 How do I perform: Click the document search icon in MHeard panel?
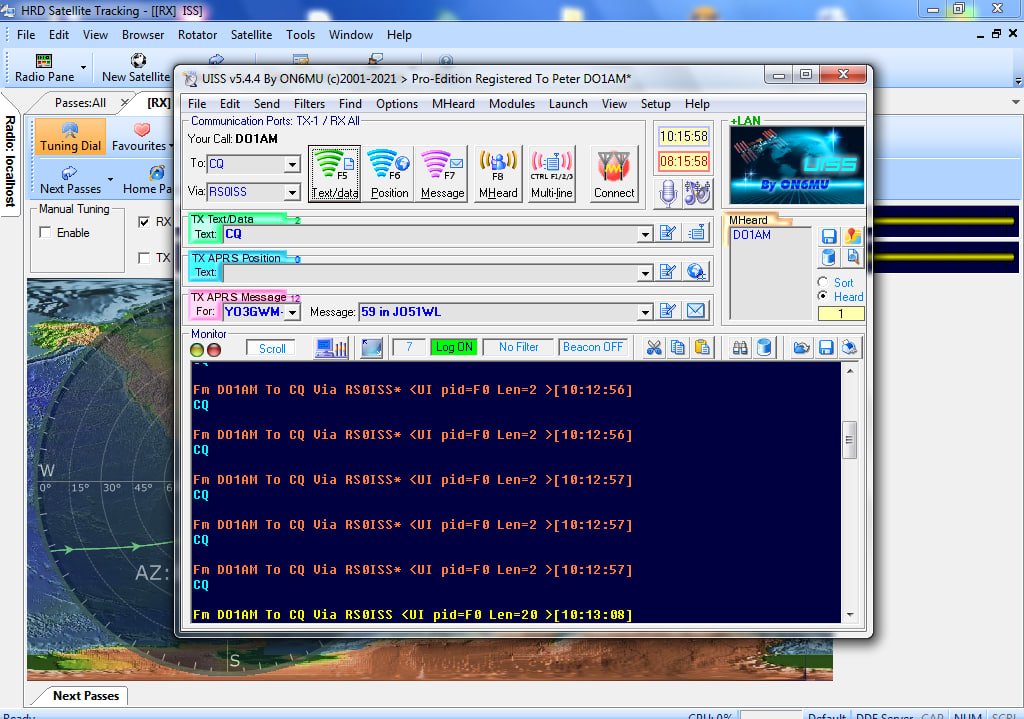pos(852,257)
